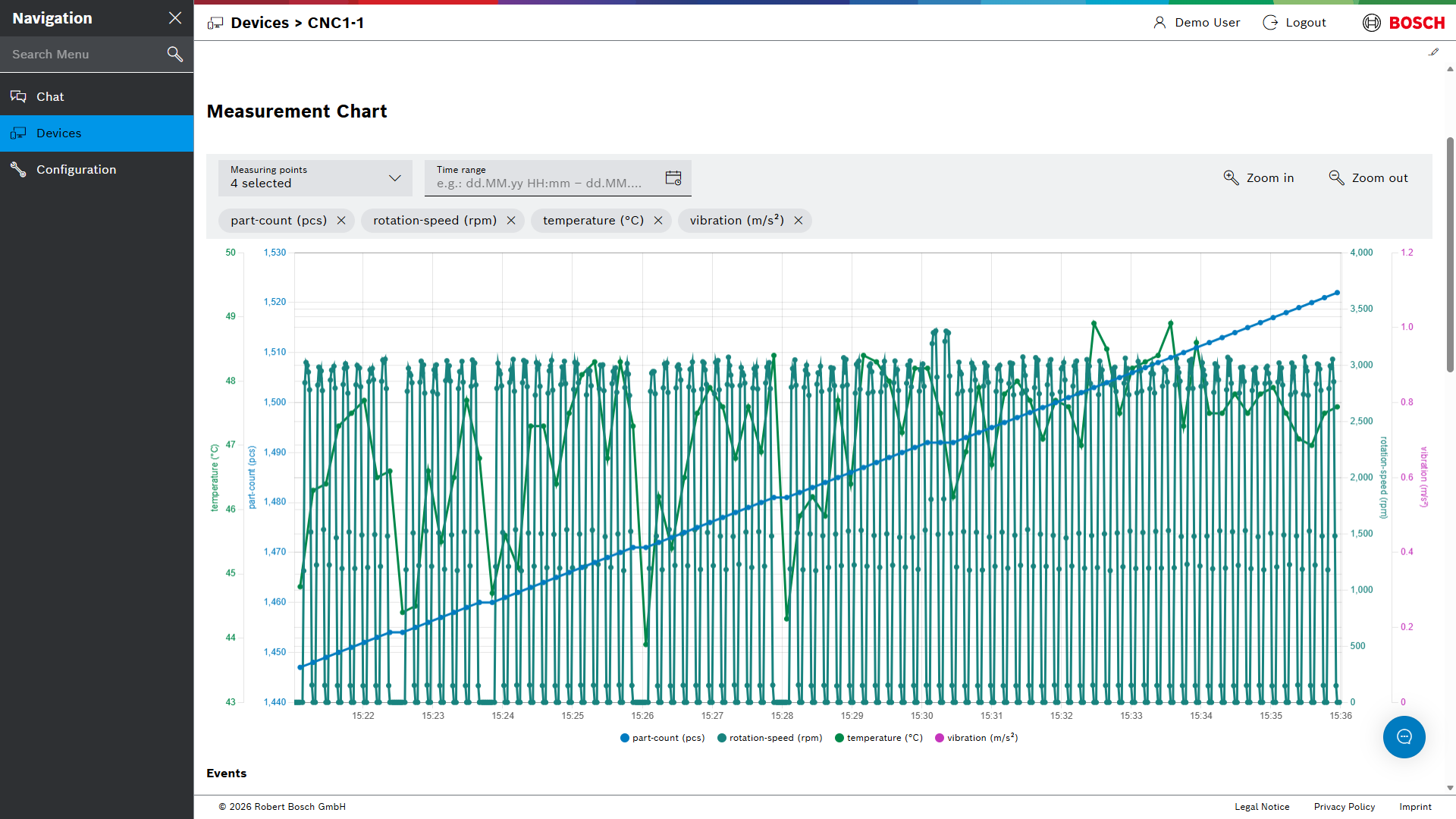Toggle part-count series in chart legend
Screen dimensions: 1456x819
[x=663, y=738]
